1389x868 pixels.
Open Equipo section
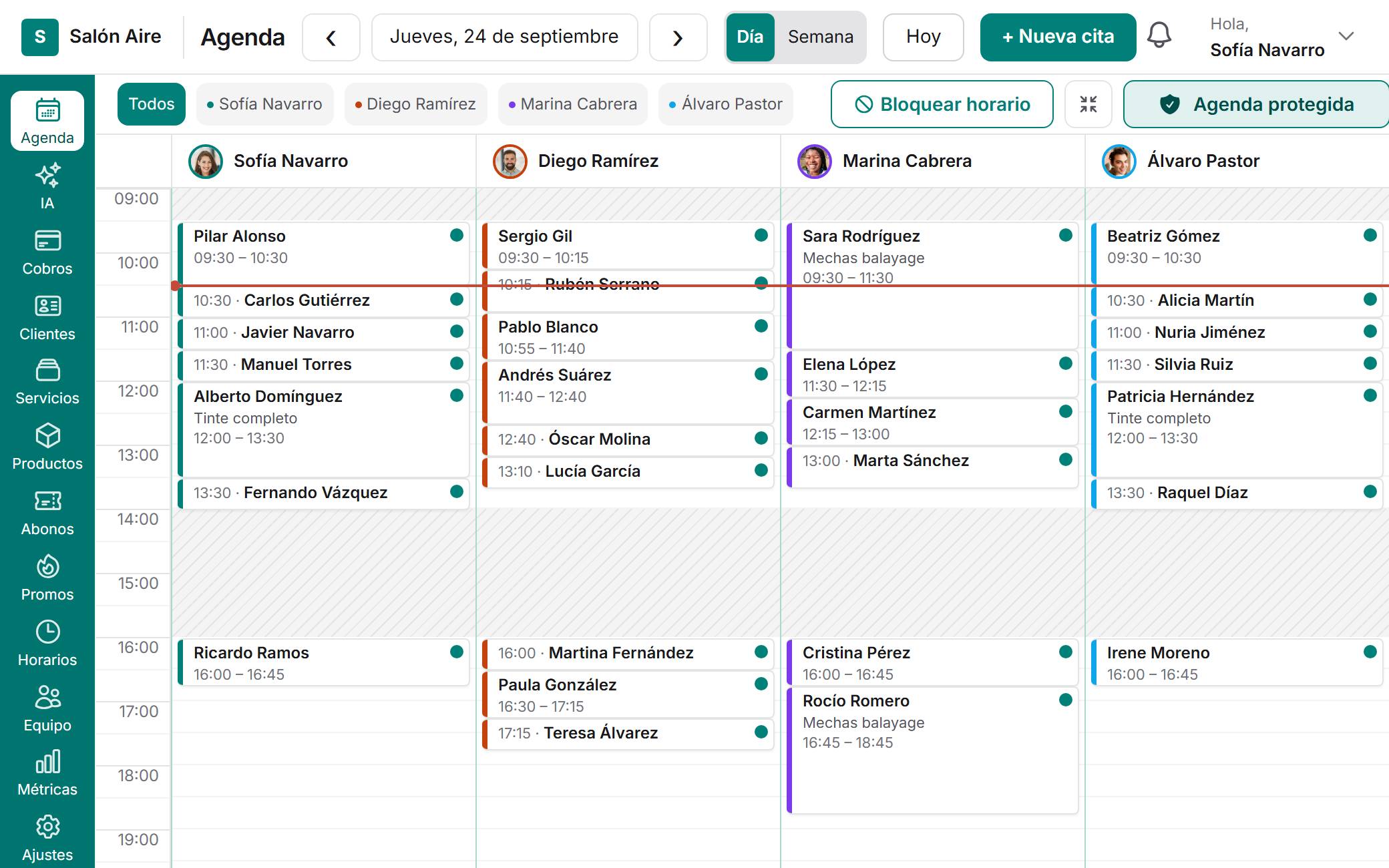pyautogui.click(x=47, y=709)
